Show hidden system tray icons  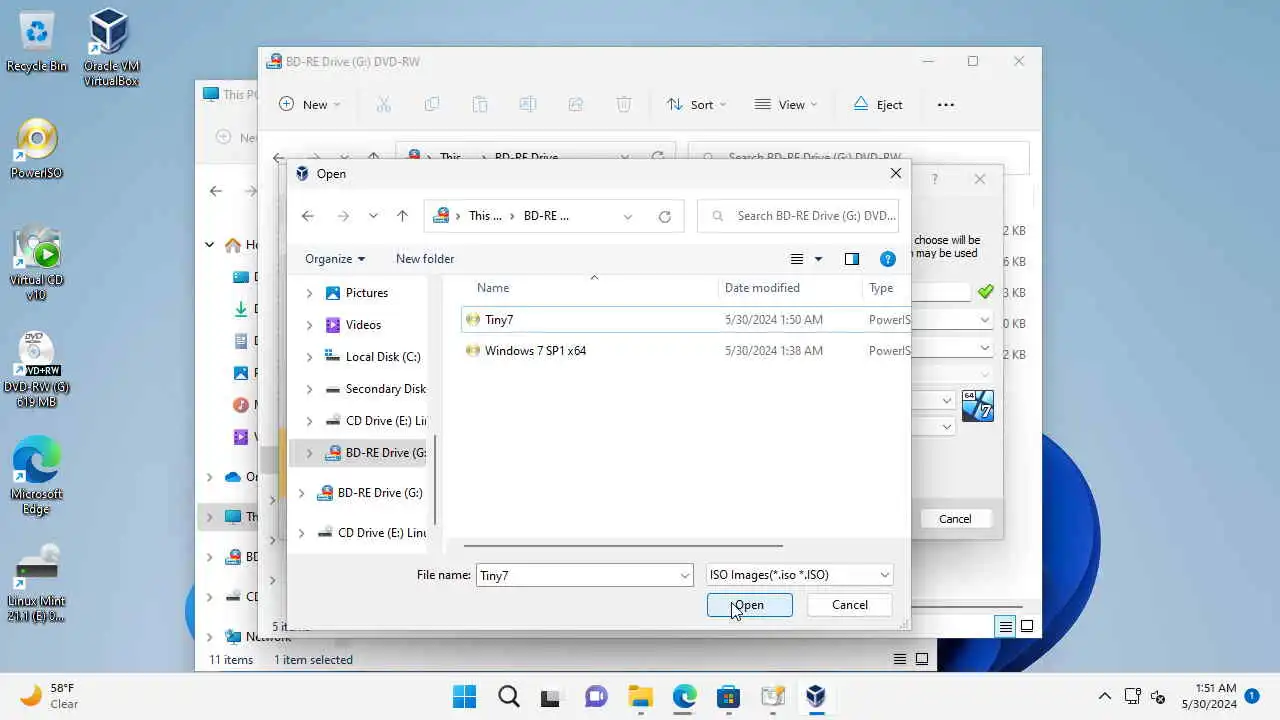tap(1105, 696)
